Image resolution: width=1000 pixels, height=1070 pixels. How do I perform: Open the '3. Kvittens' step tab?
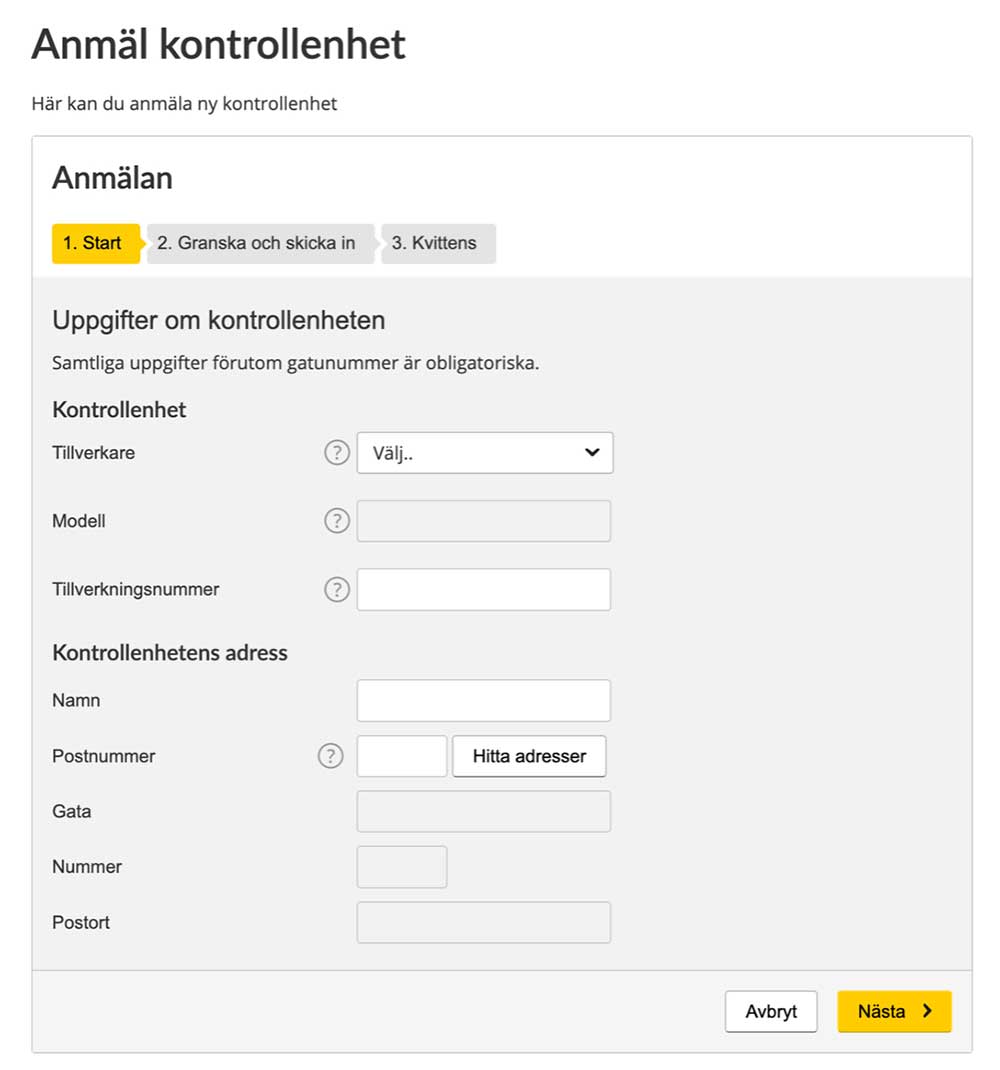tap(436, 243)
